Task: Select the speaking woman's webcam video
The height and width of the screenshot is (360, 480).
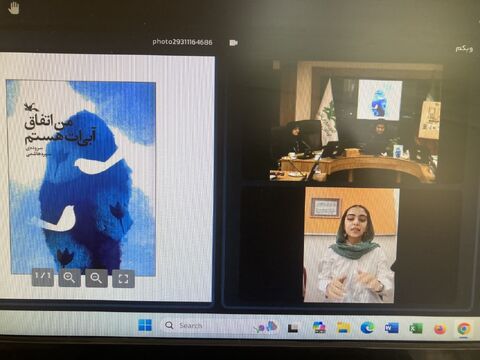Action: (352, 245)
